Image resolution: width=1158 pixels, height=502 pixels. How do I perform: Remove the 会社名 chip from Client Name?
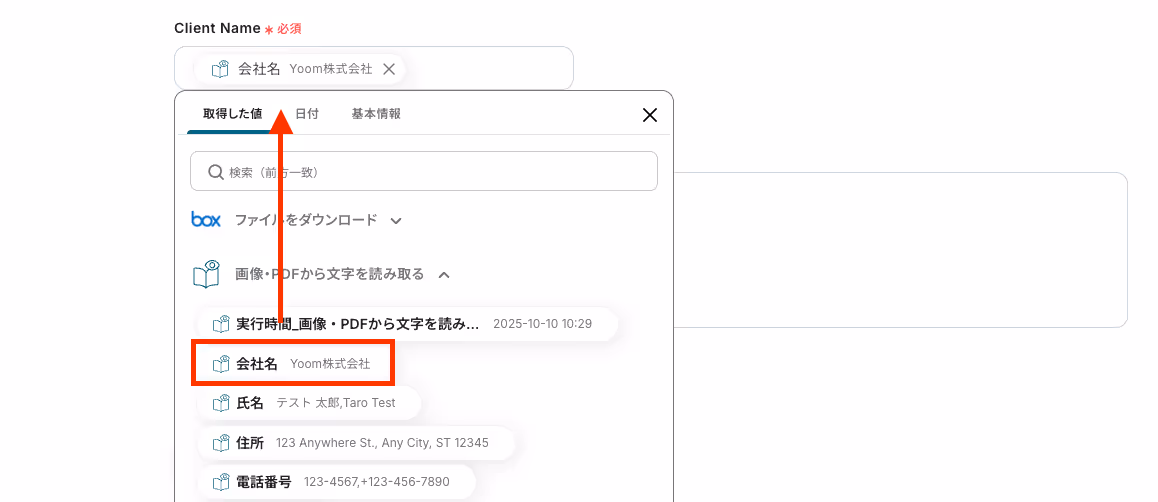coord(389,69)
